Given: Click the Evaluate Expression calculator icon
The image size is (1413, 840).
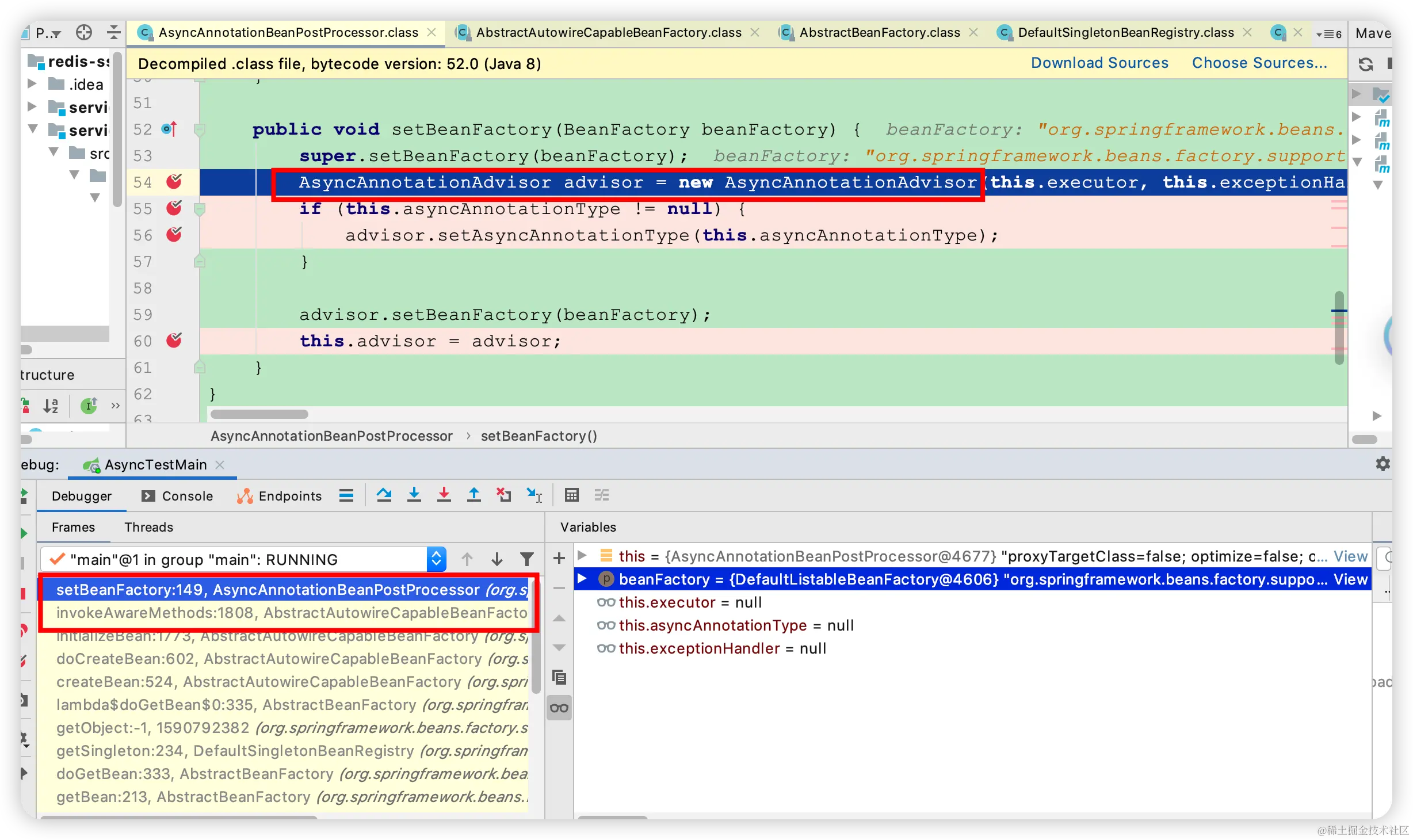Looking at the screenshot, I should tap(571, 495).
